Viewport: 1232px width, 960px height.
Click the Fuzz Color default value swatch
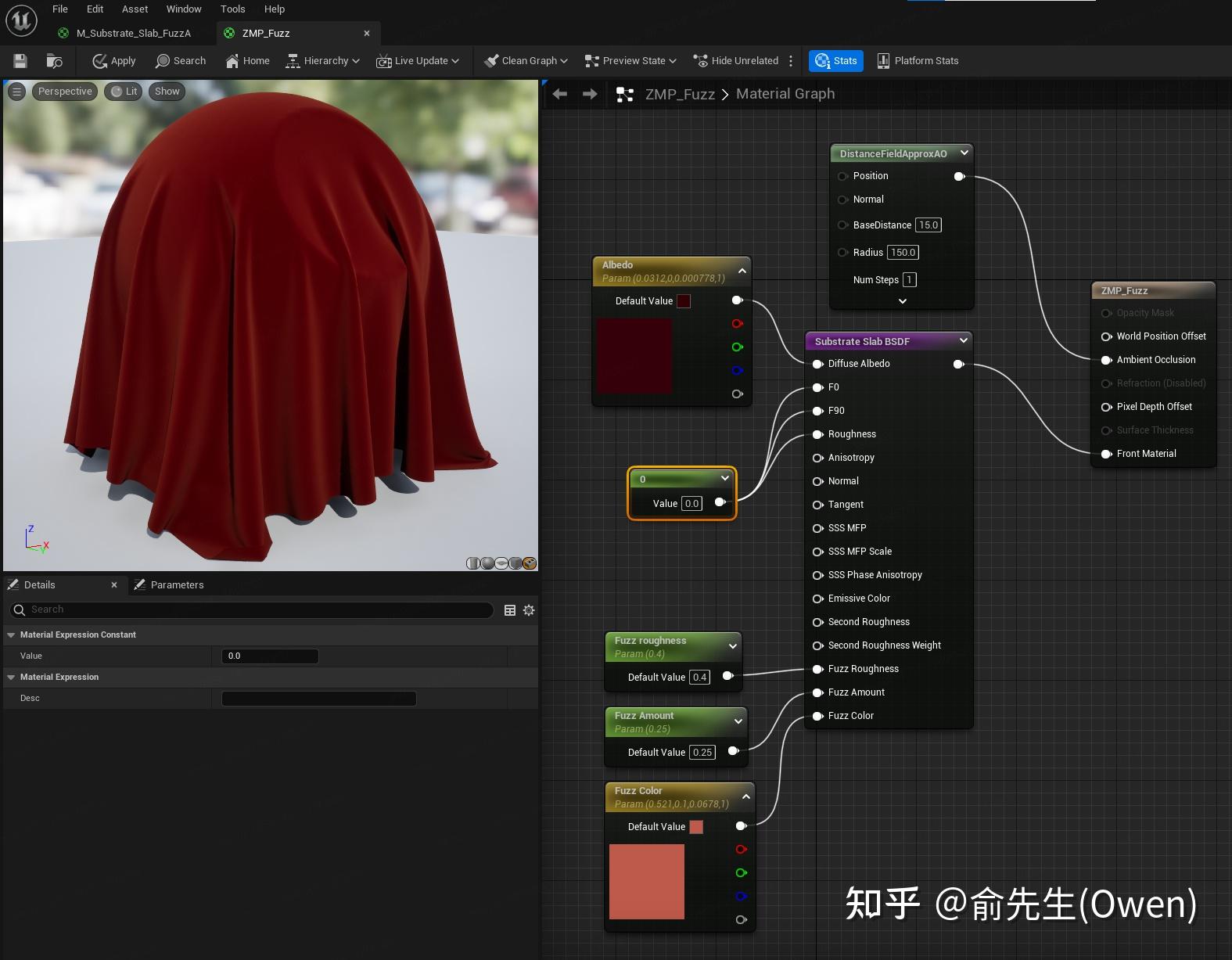click(x=696, y=827)
